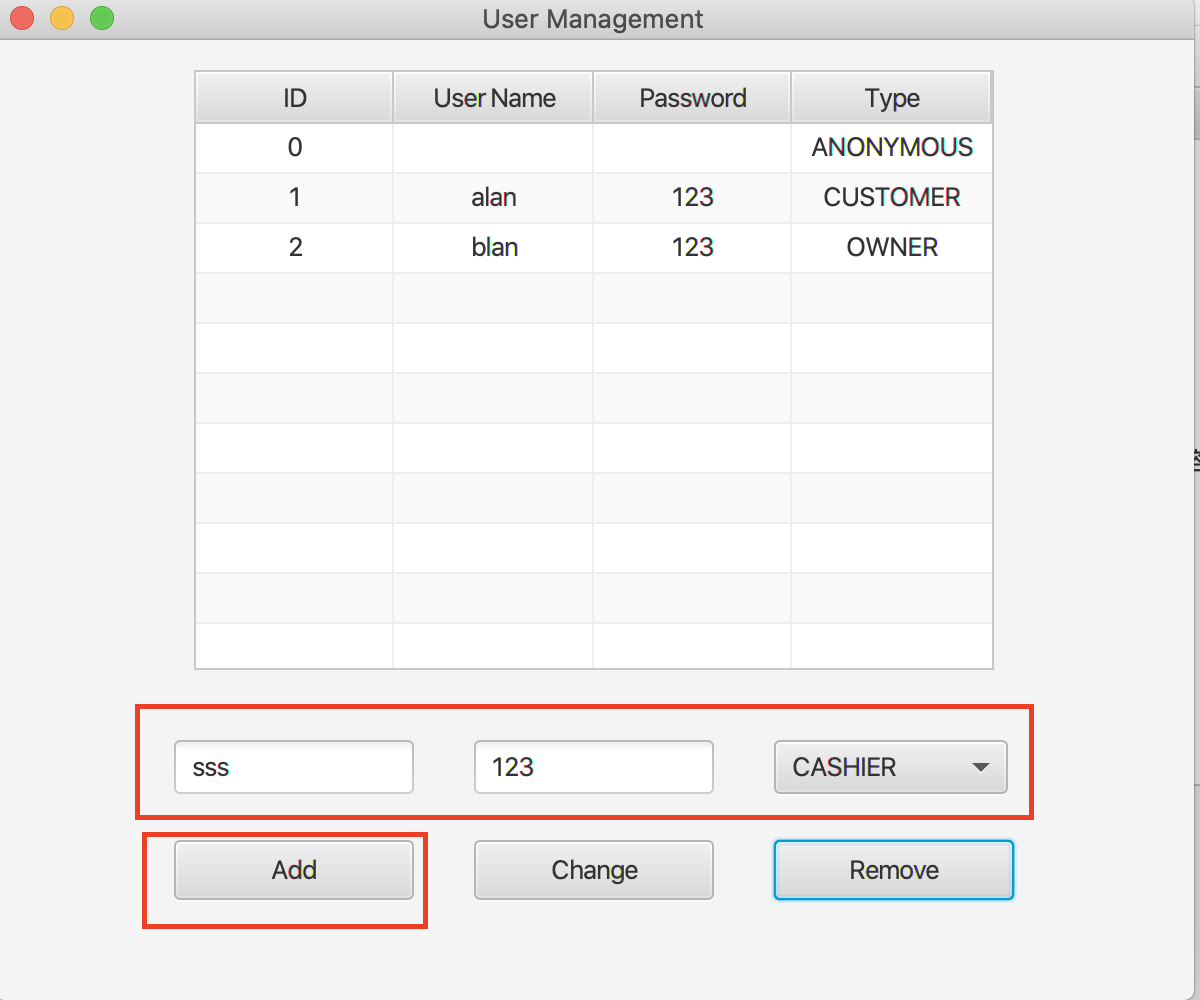Screen dimensions: 1200x1000
Task: Sort table by ID column header
Action: [x=294, y=98]
